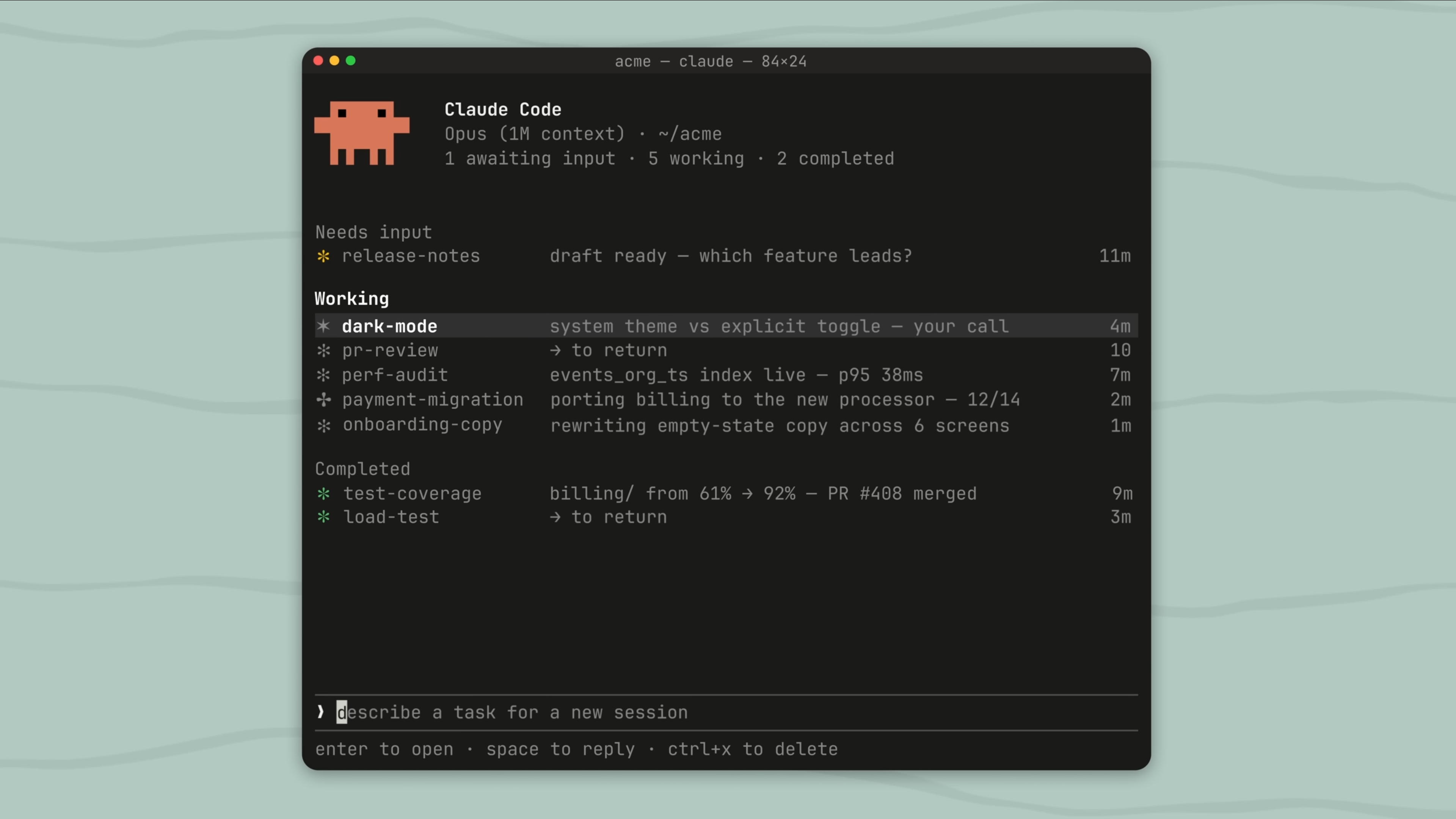Click the spinner icon beside payment-migration
This screenshot has width=1456, height=819.
[x=323, y=400]
